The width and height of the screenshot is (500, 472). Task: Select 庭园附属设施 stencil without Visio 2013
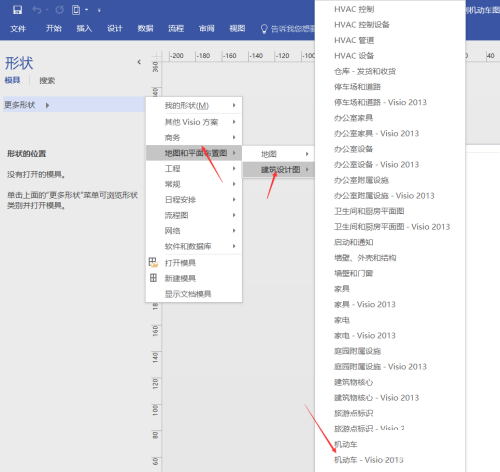click(x=358, y=351)
